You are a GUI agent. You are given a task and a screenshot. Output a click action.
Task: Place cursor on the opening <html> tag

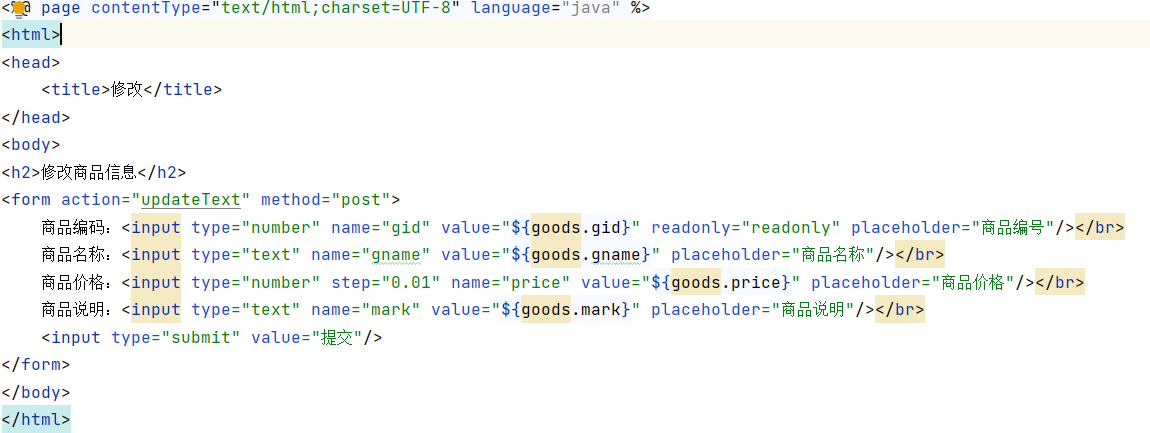click(32, 34)
